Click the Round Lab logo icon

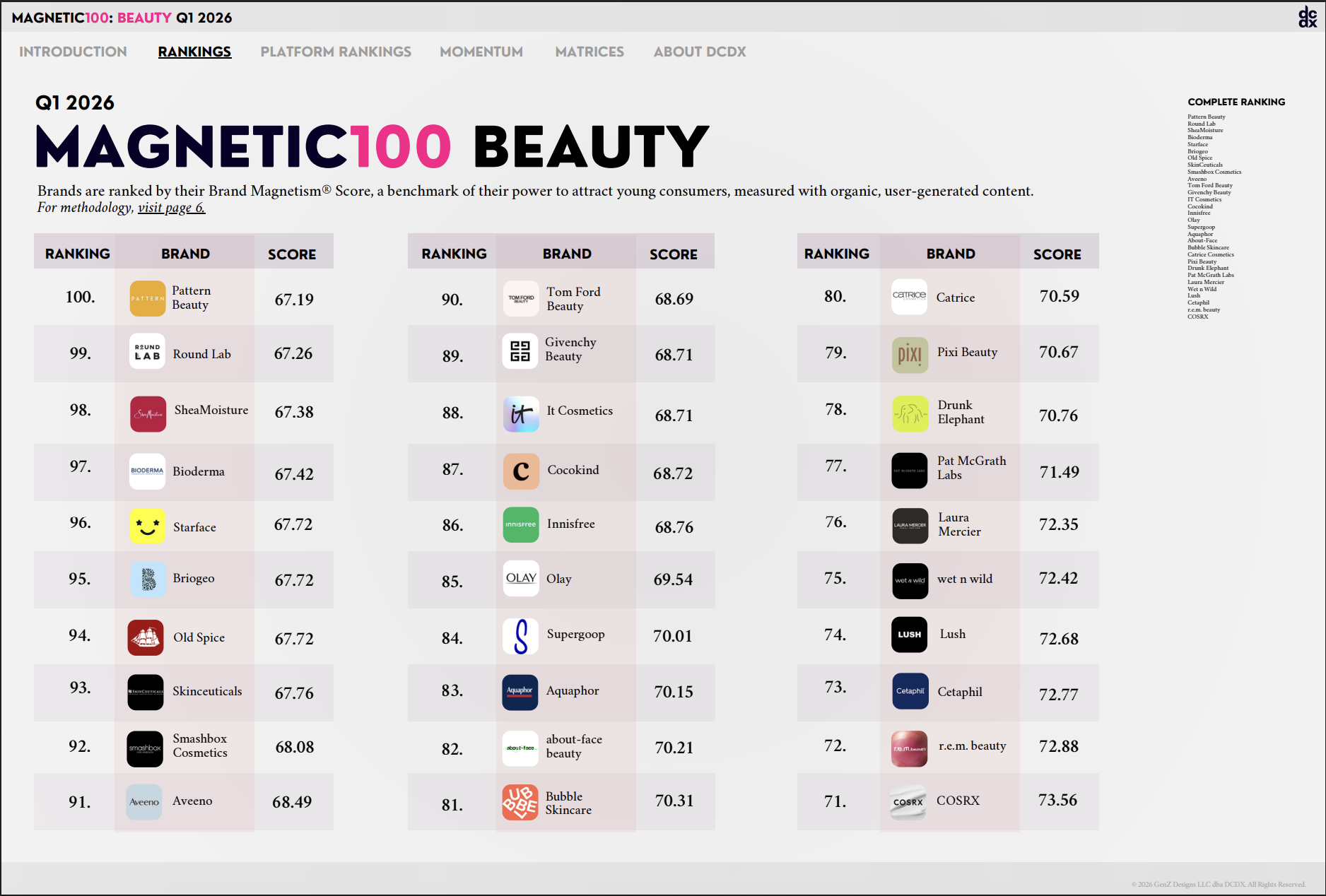[x=147, y=351]
